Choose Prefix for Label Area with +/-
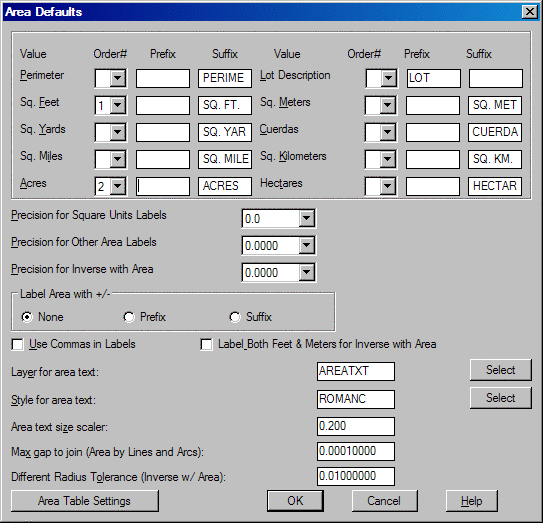 coord(129,317)
